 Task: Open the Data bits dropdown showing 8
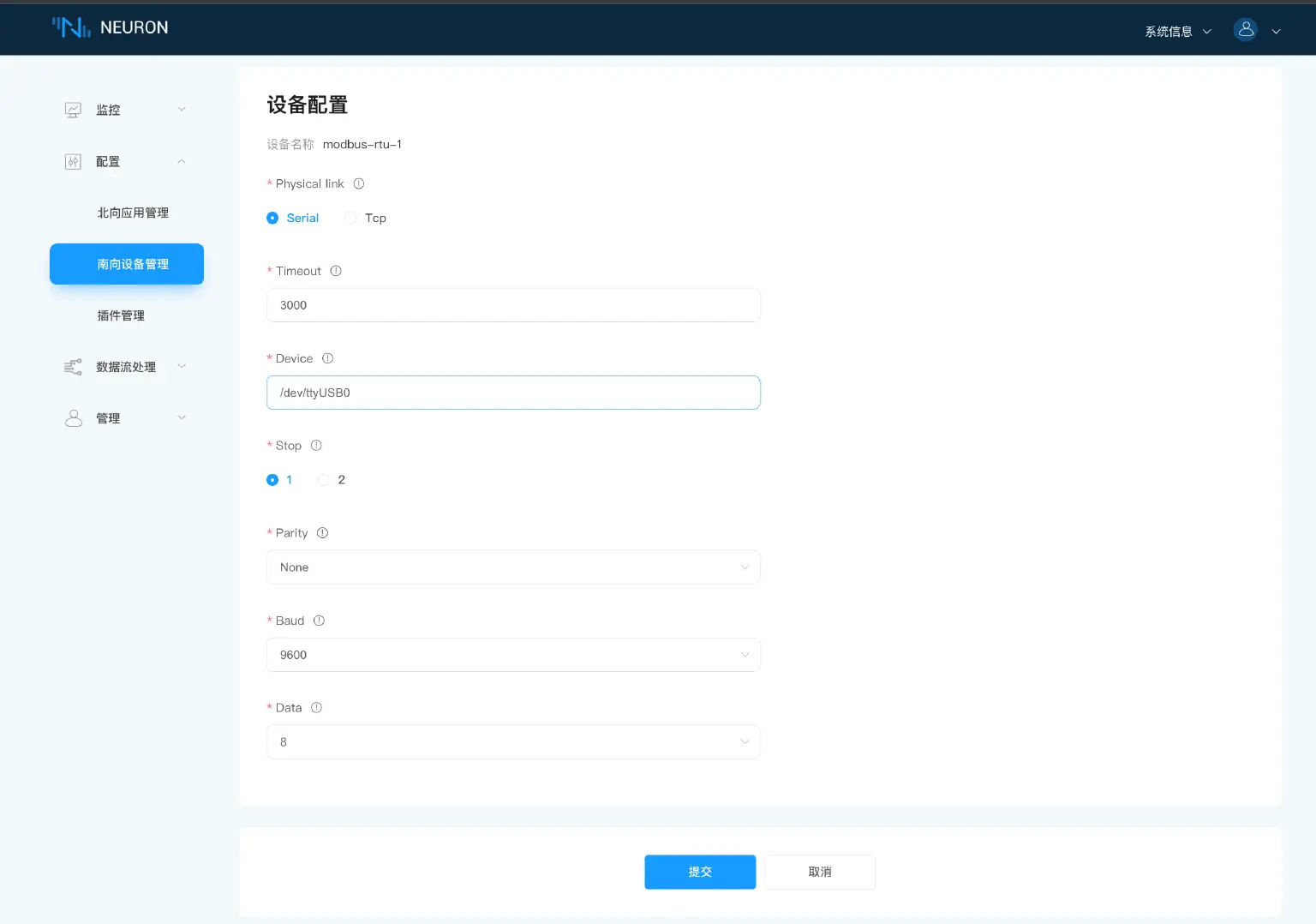[x=512, y=741]
